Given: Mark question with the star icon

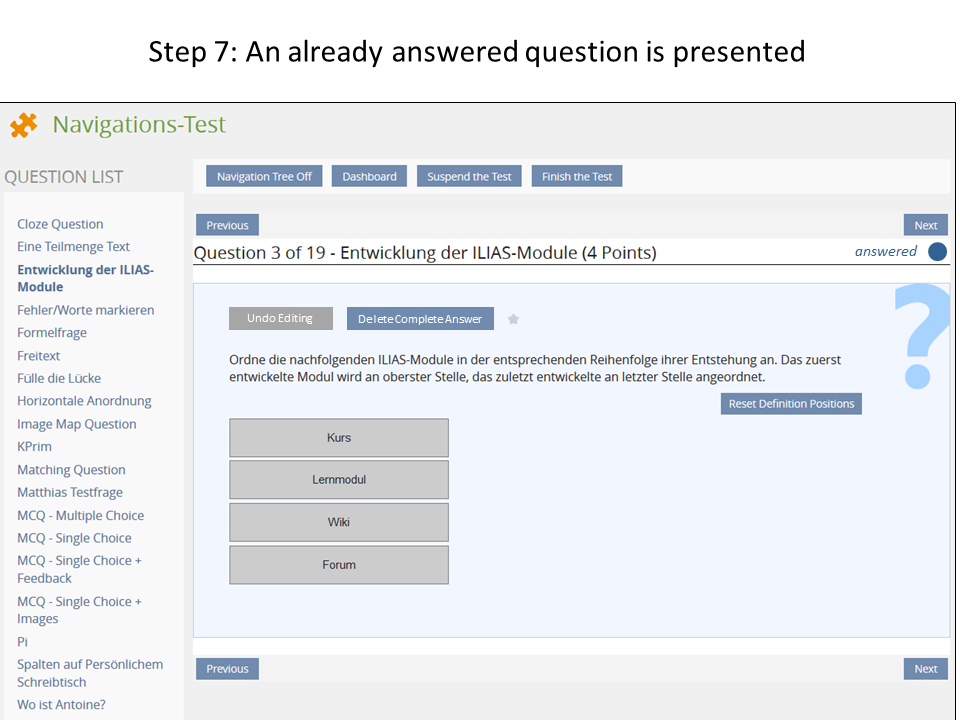Looking at the screenshot, I should [514, 319].
